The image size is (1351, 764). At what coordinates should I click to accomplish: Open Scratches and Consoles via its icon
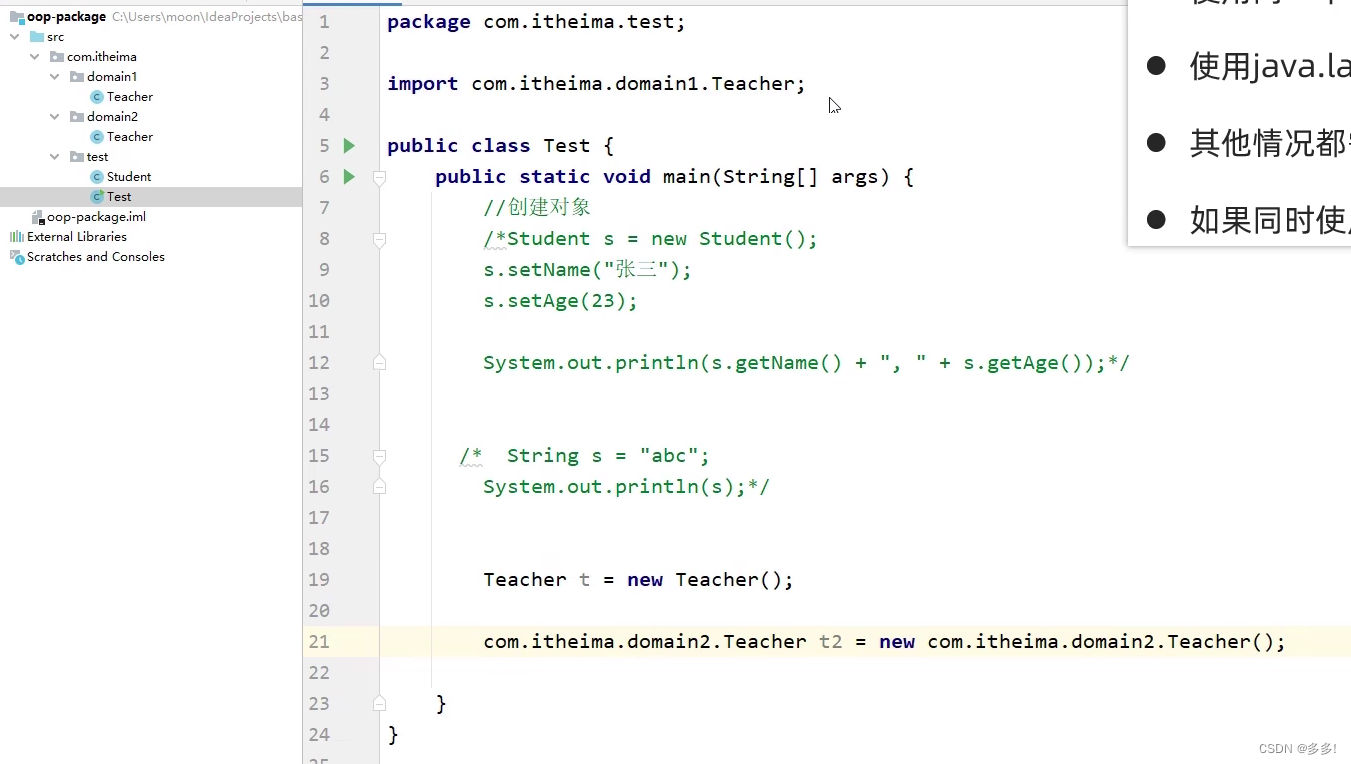18,256
